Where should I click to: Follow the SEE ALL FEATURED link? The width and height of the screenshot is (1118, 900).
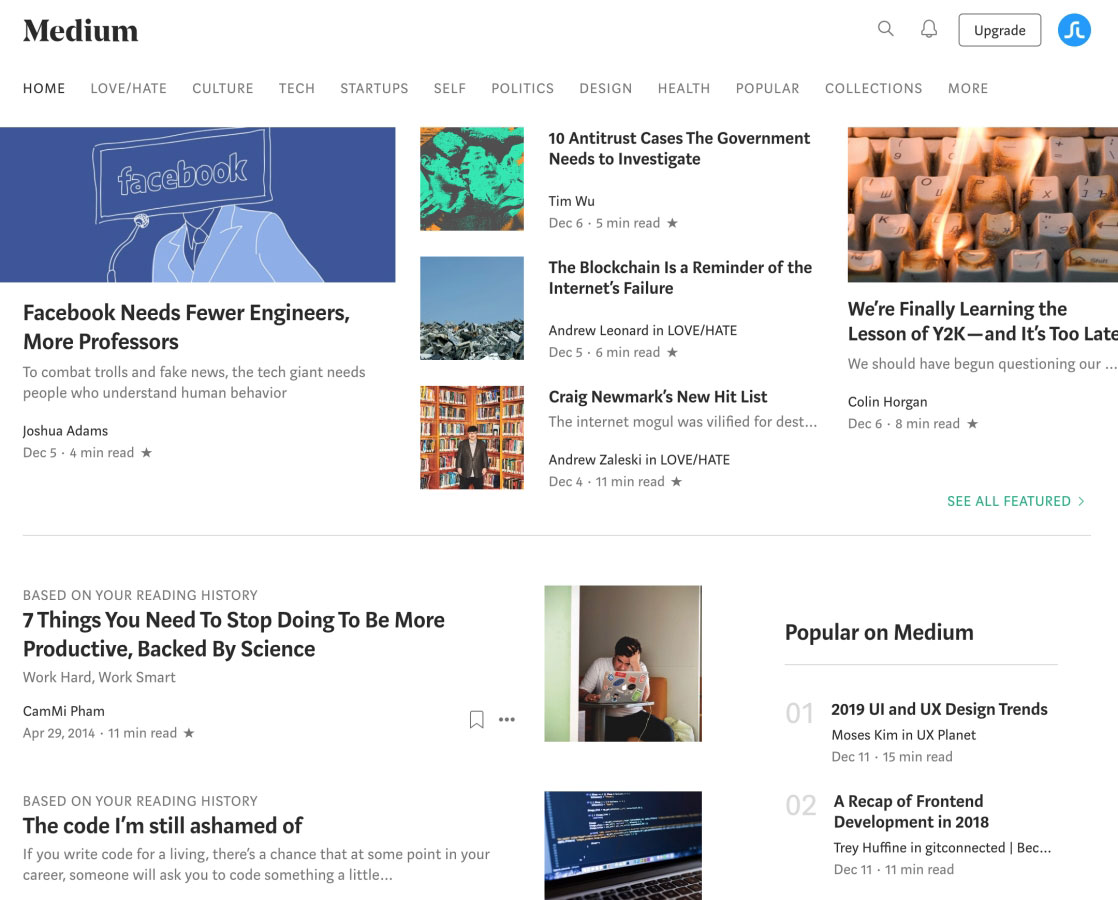pos(1016,501)
